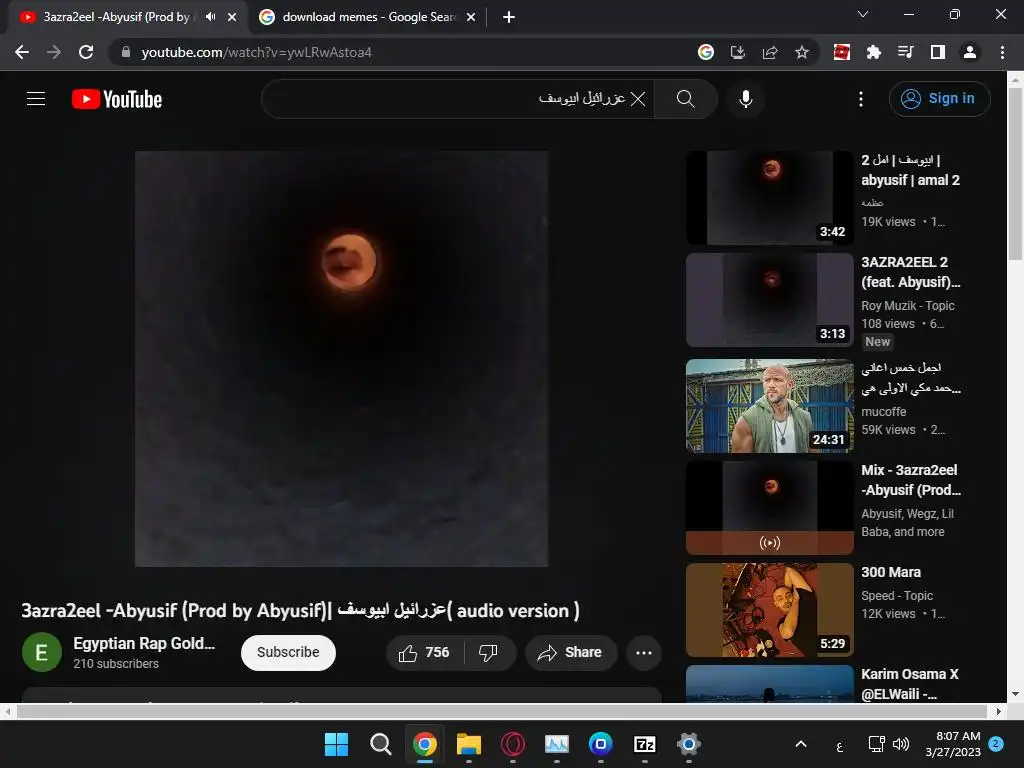Viewport: 1024px width, 768px height.
Task: Toggle Chrome side panel
Action: point(938,52)
